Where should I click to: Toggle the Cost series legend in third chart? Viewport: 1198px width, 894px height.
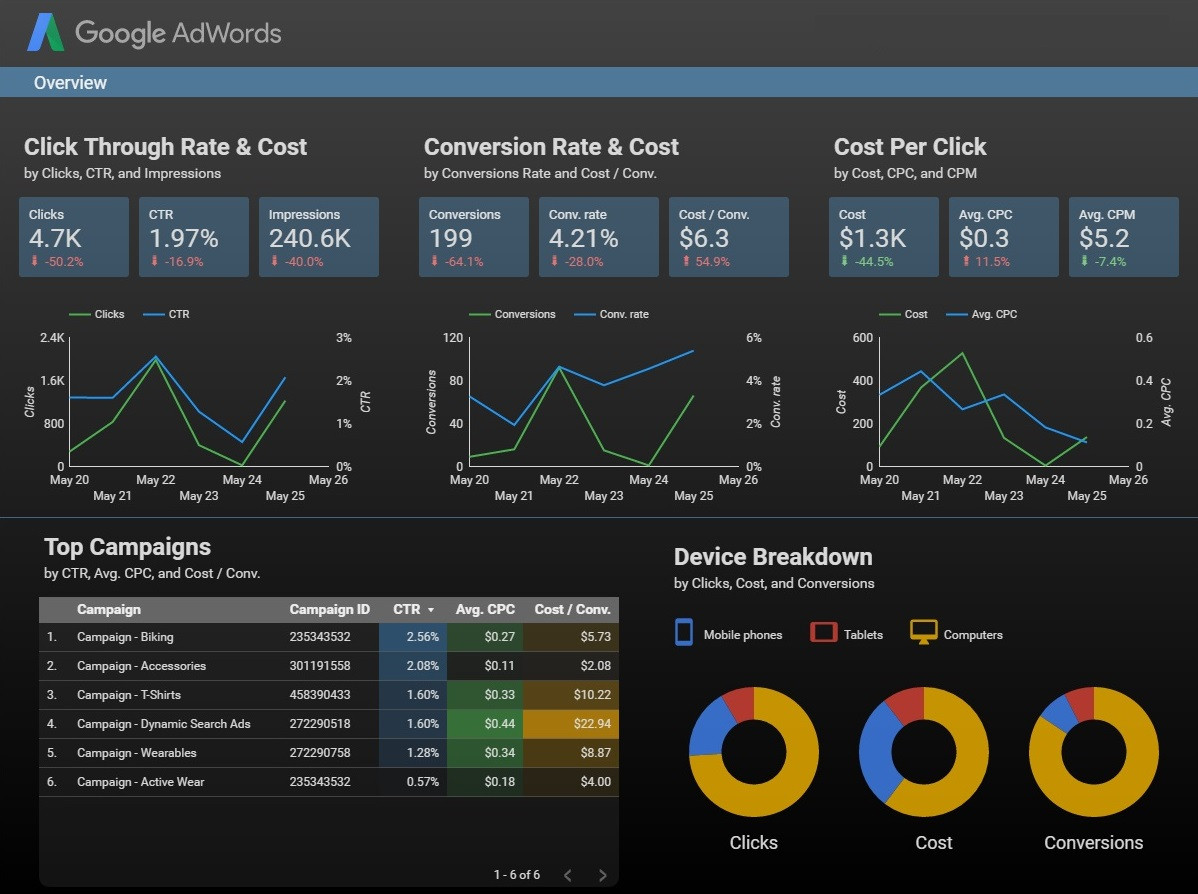903,314
